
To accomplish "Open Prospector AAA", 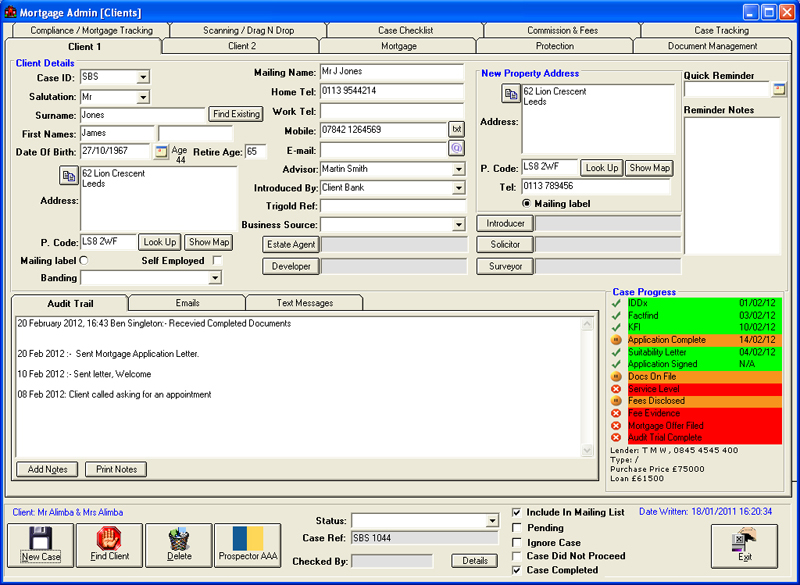I will coord(248,545).
